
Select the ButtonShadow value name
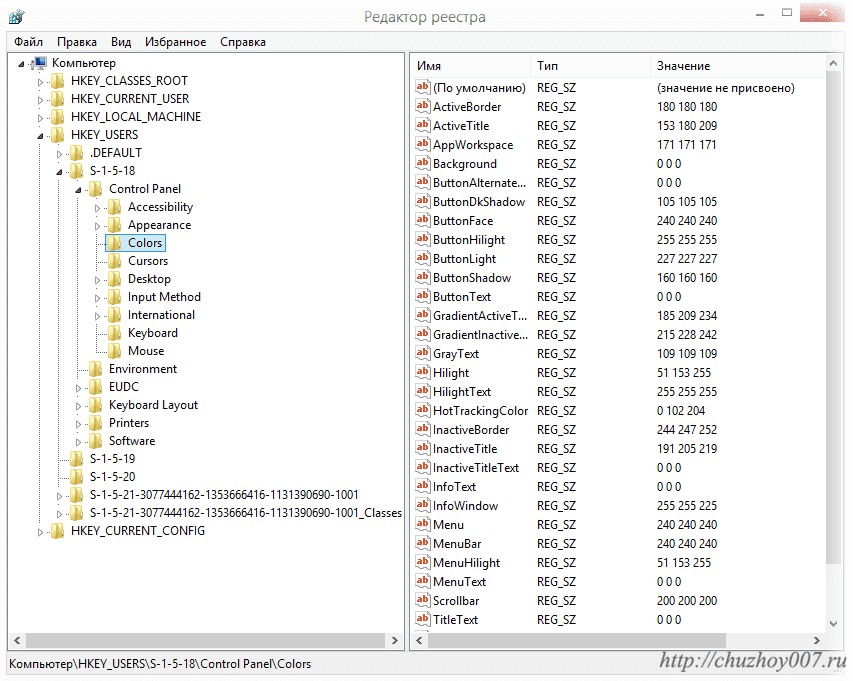[472, 277]
